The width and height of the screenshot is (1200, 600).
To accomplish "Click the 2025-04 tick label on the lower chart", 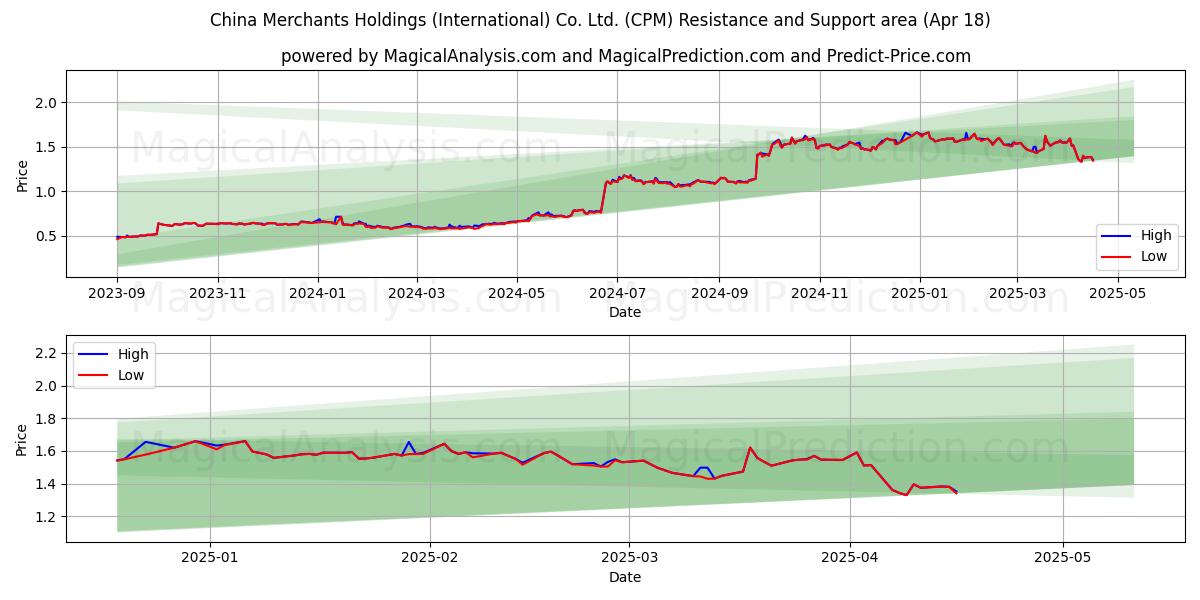I will 850,558.
